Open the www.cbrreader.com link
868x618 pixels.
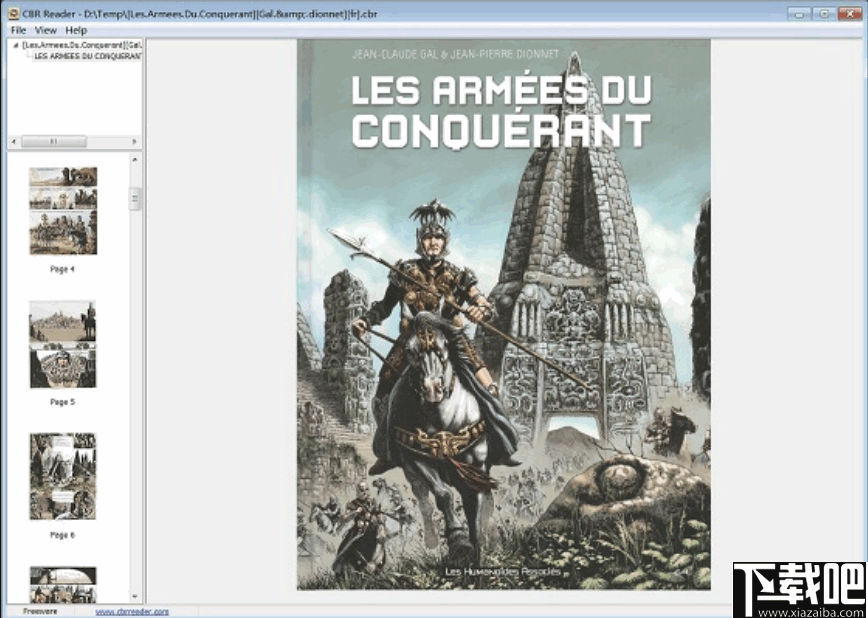(132, 612)
